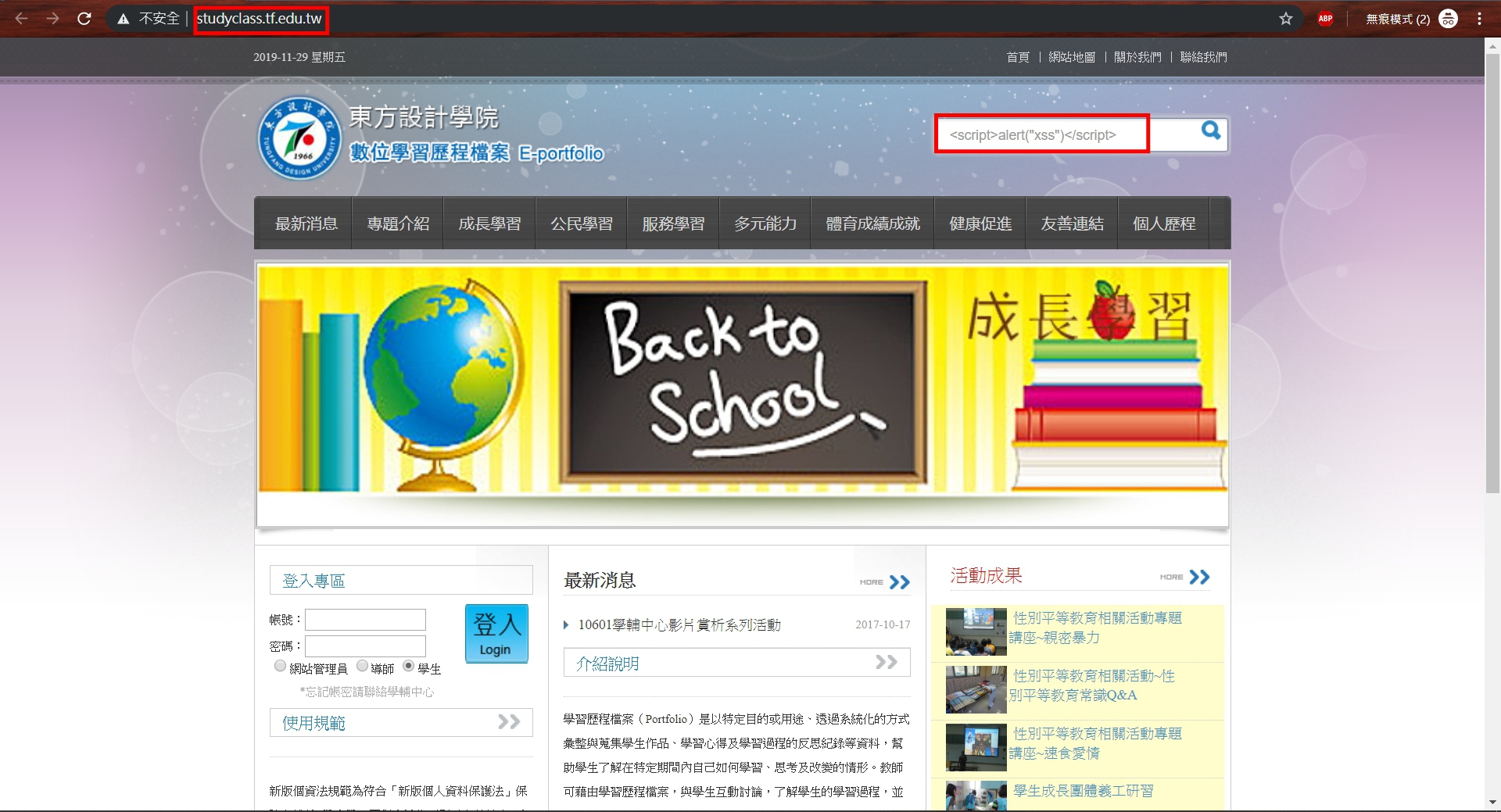This screenshot has width=1501, height=812.
Task: Click thumbnail for 講座~速食愛情 activity
Action: 976,748
